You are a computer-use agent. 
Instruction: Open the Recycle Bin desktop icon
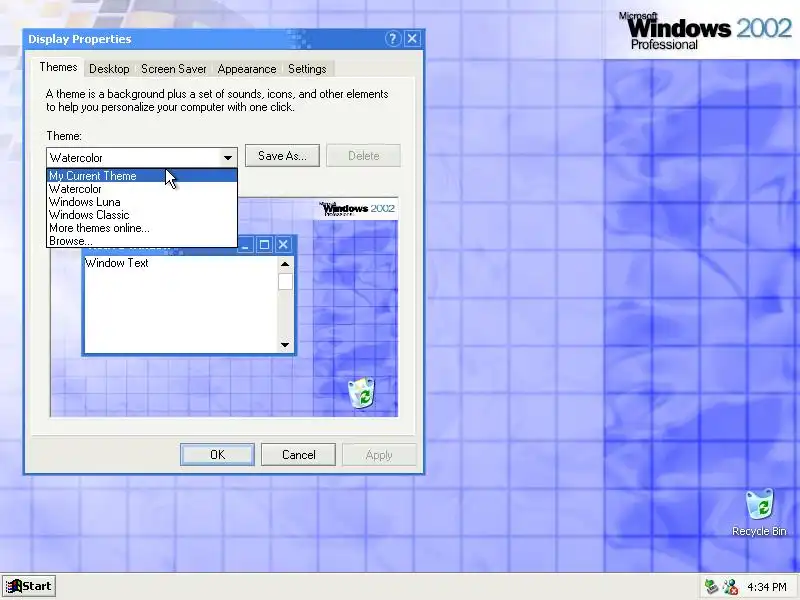click(x=759, y=512)
